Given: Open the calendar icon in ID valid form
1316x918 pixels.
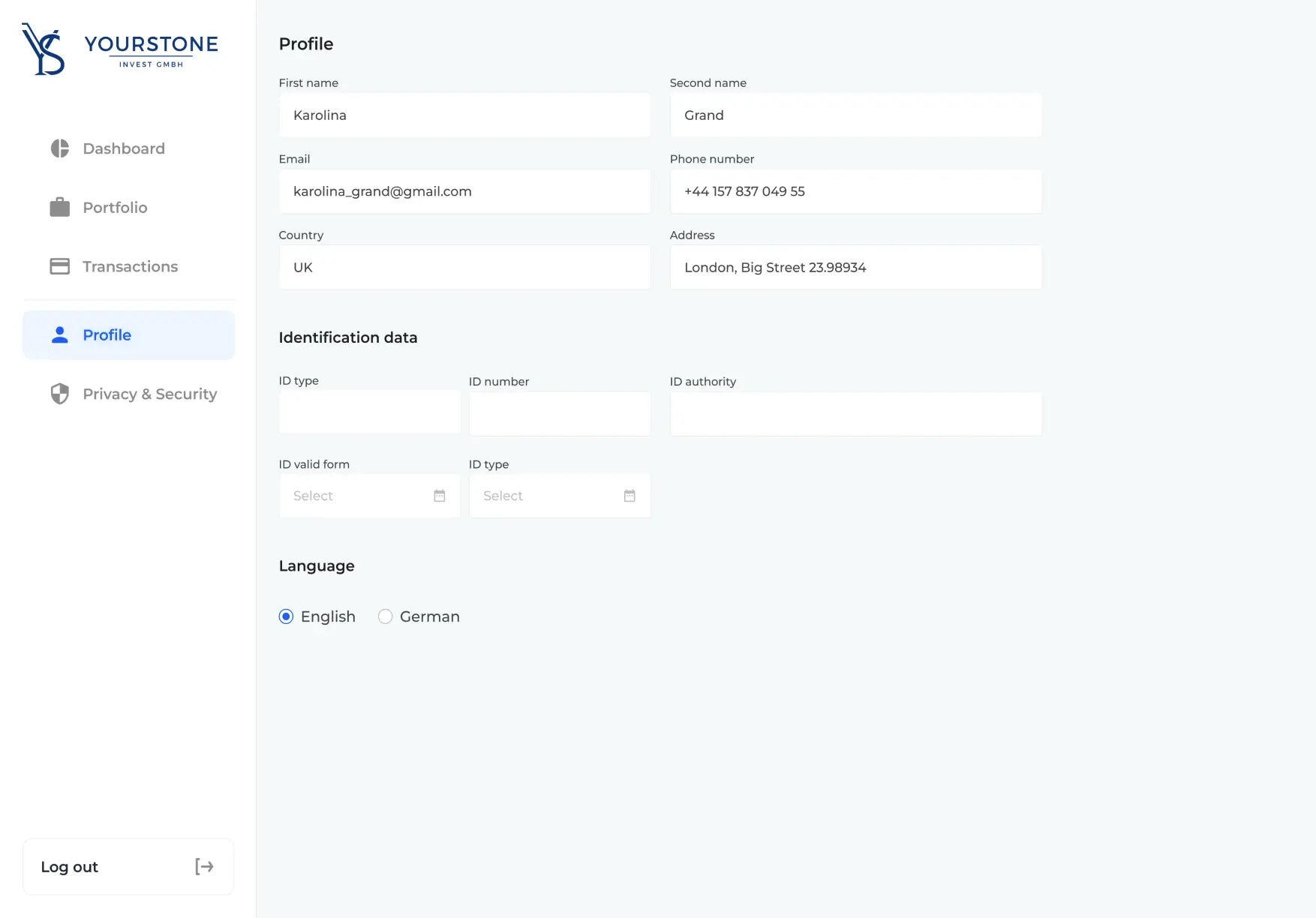Looking at the screenshot, I should tap(439, 496).
